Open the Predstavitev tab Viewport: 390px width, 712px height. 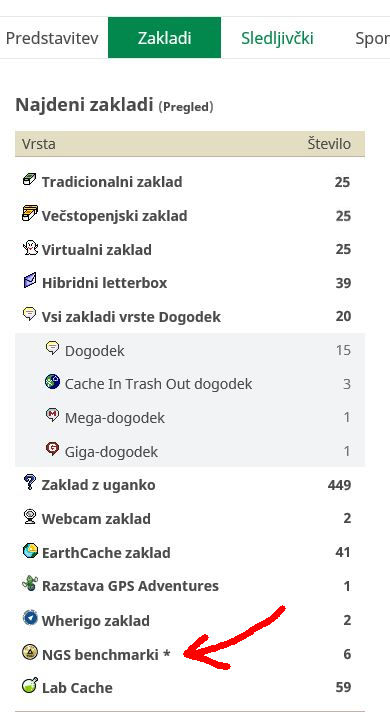(52, 38)
